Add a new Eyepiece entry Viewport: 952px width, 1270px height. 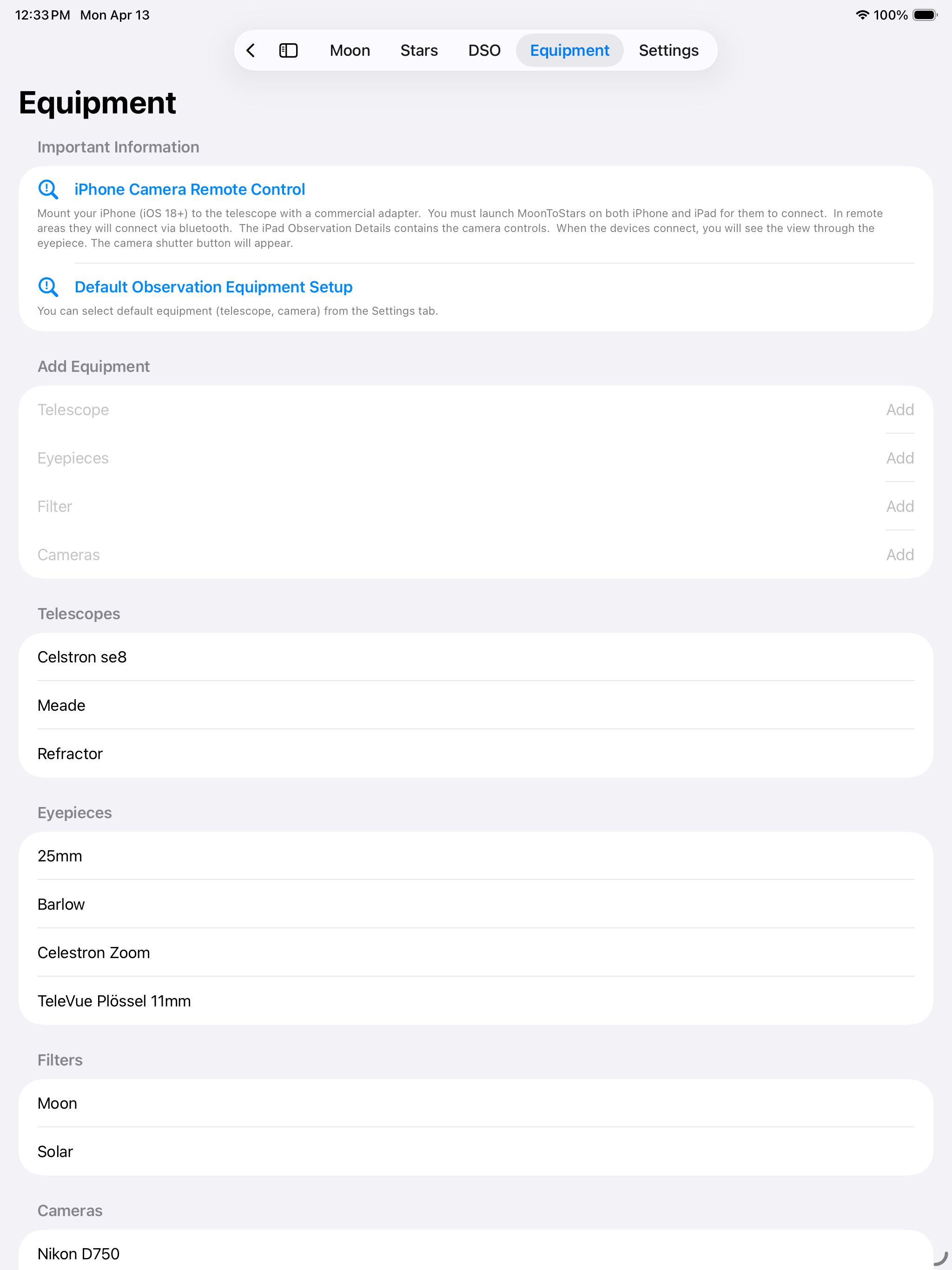coord(900,458)
